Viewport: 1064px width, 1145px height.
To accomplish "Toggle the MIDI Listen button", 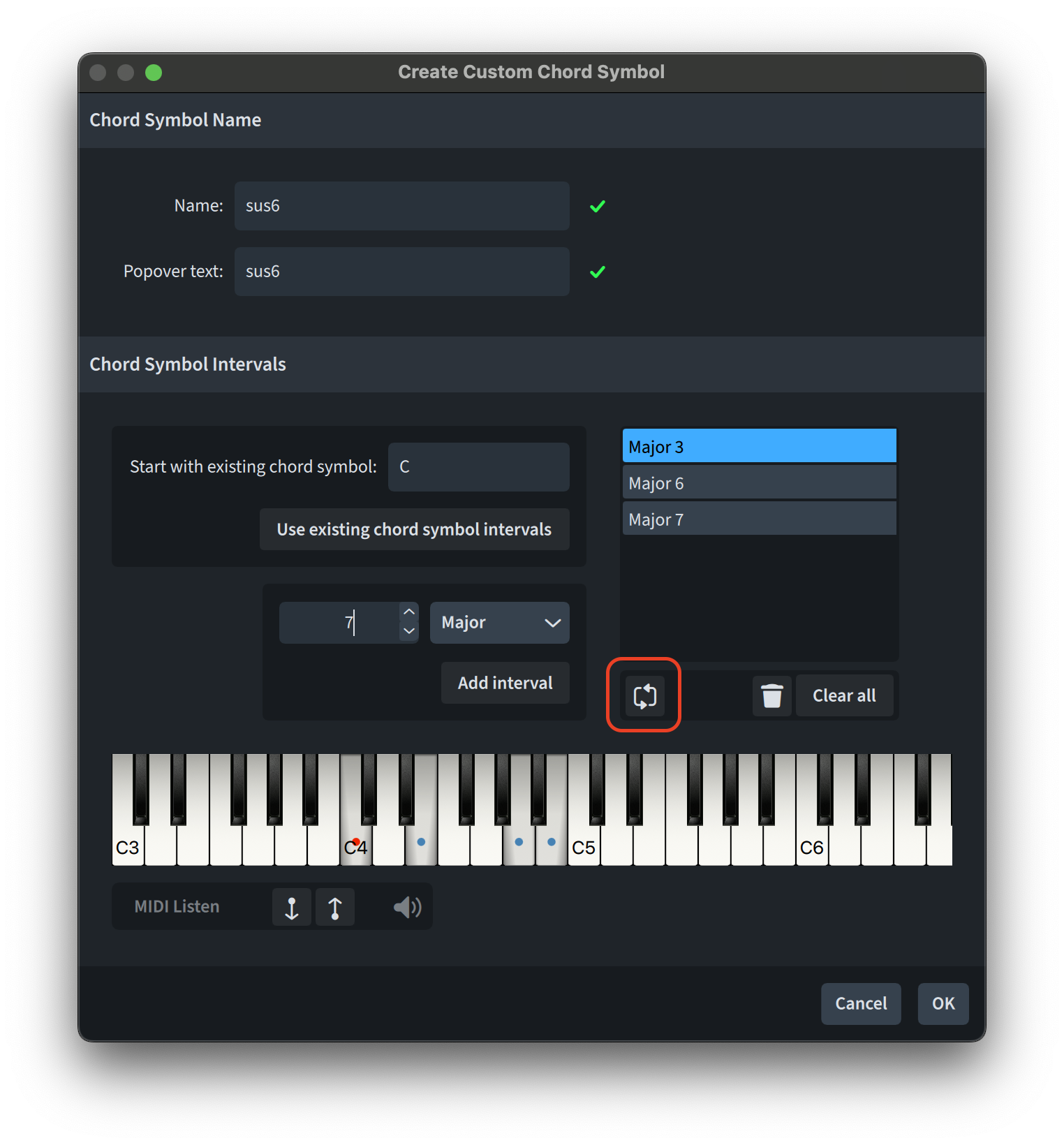I will 177,907.
